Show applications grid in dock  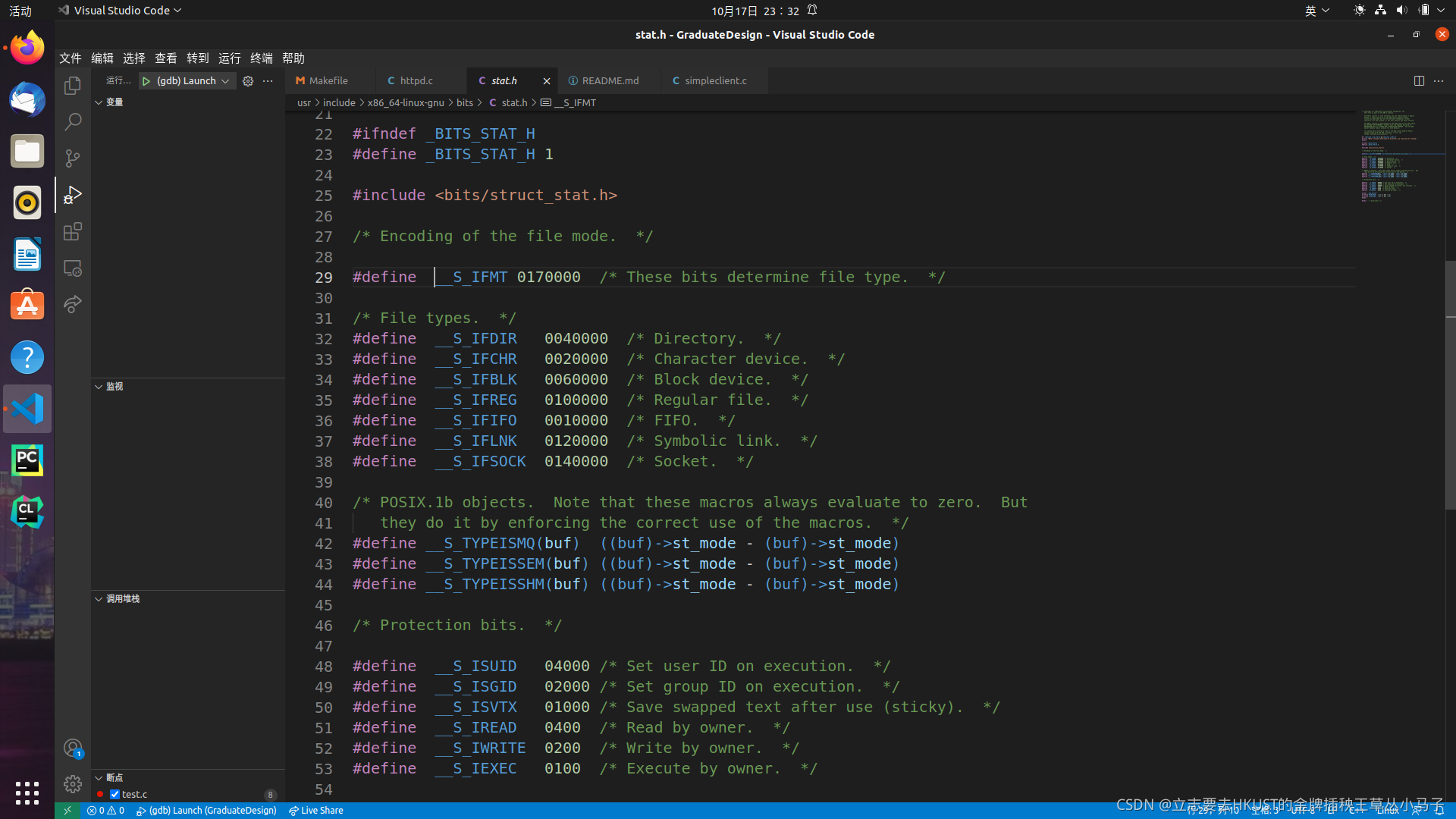[x=27, y=793]
